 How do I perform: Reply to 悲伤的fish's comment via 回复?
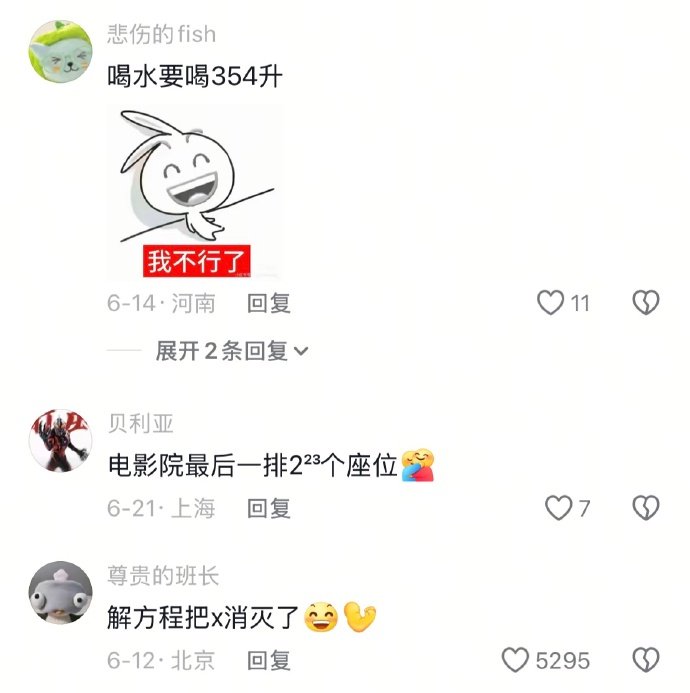click(x=268, y=304)
